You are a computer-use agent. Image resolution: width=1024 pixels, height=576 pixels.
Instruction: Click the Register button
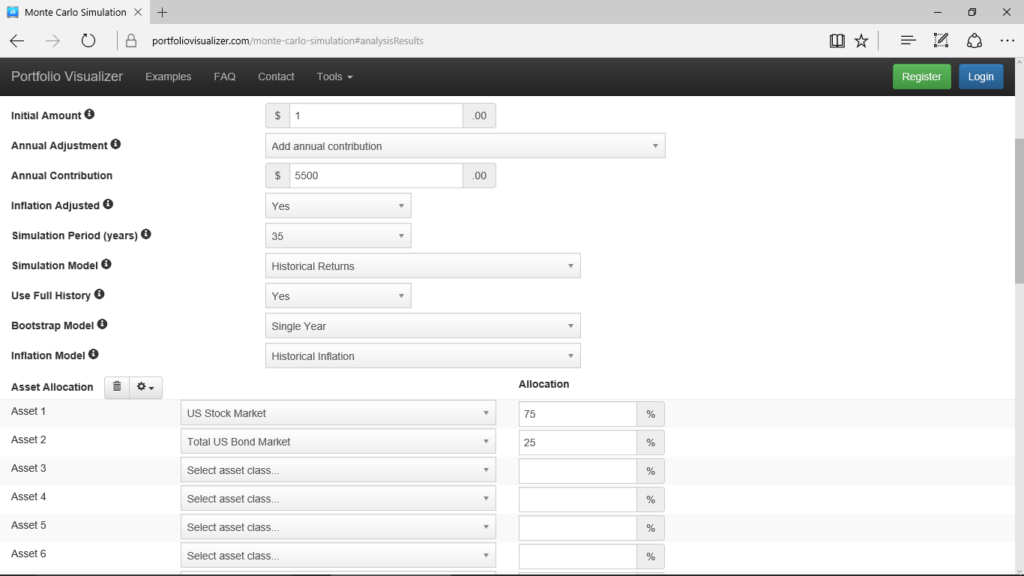[921, 76]
